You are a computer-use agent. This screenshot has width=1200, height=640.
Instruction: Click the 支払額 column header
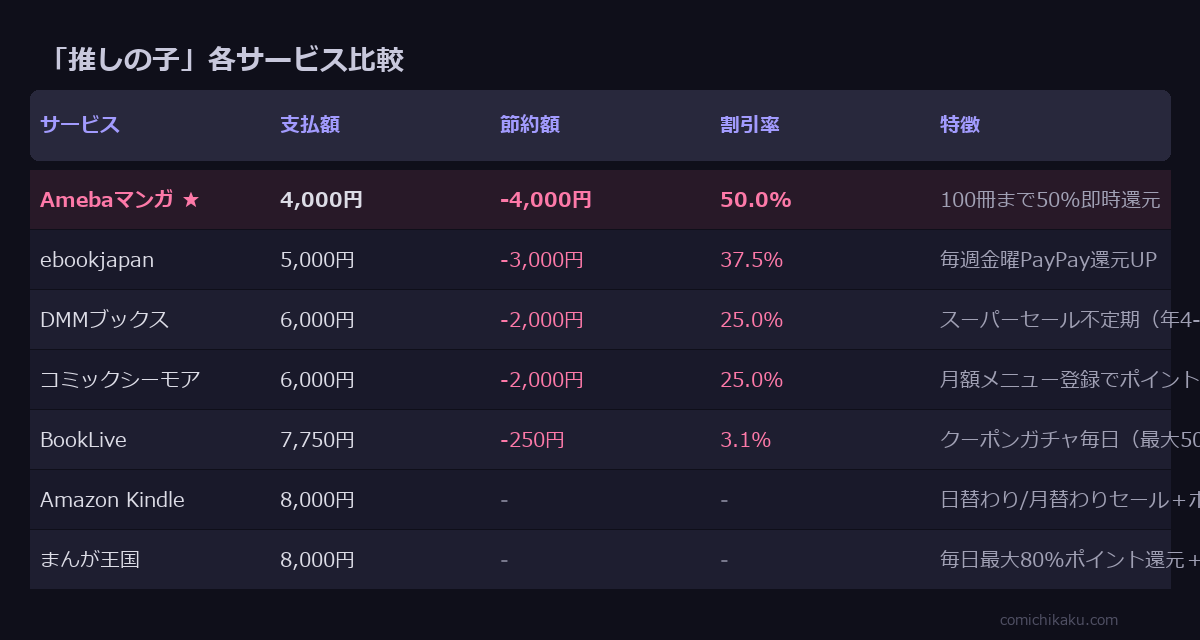coord(310,125)
